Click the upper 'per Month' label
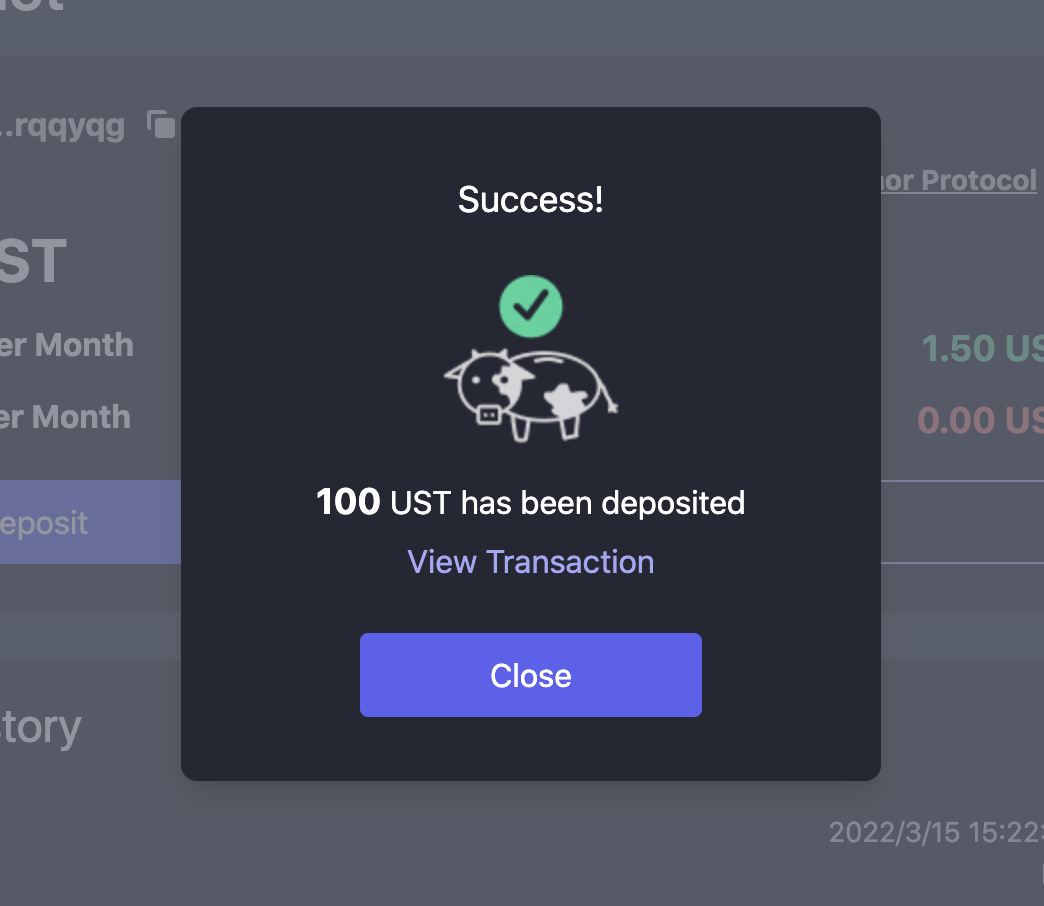The image size is (1044, 906). (66, 345)
